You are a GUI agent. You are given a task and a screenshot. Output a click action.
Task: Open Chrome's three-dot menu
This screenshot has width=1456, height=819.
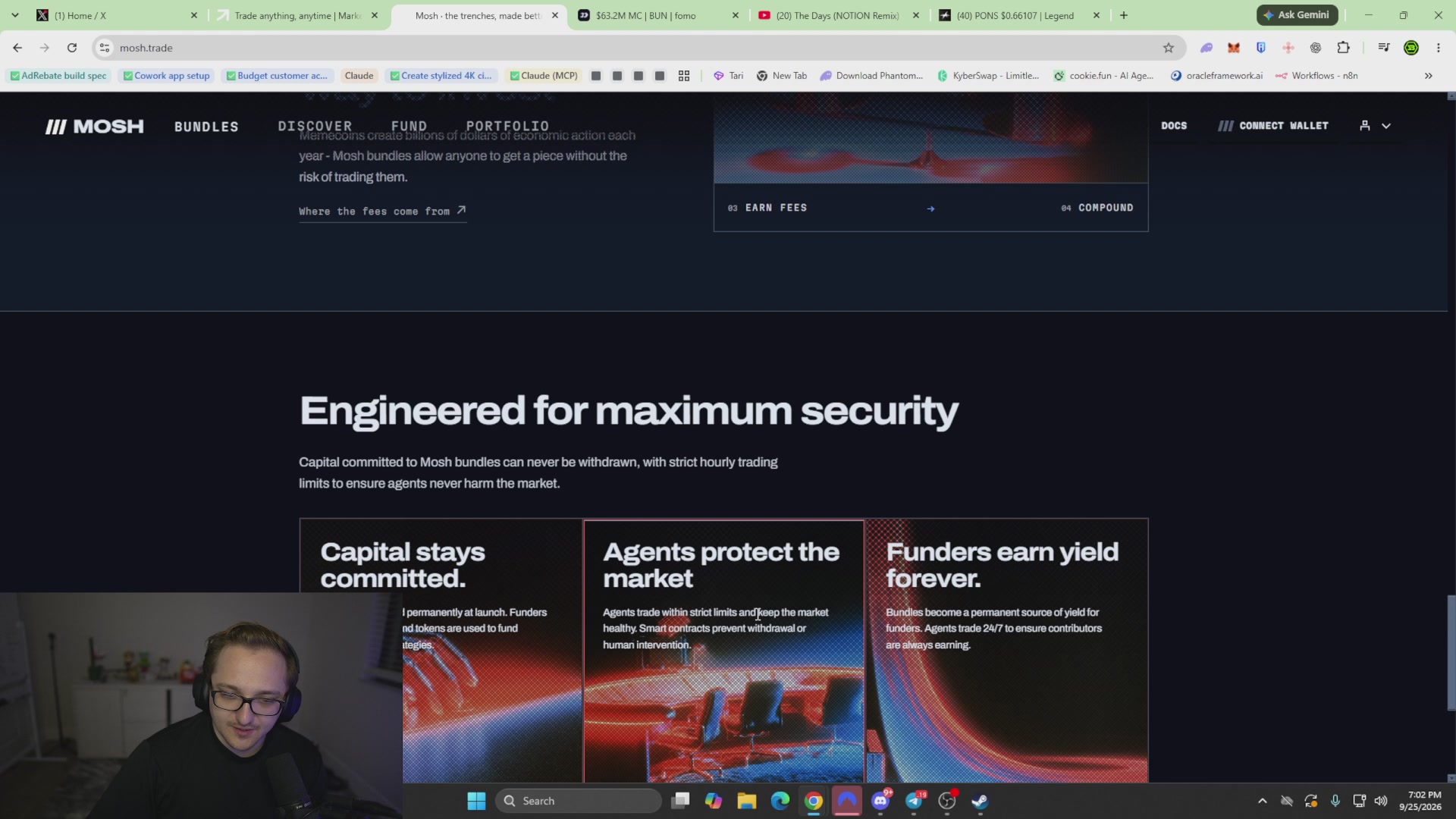coord(1439,48)
